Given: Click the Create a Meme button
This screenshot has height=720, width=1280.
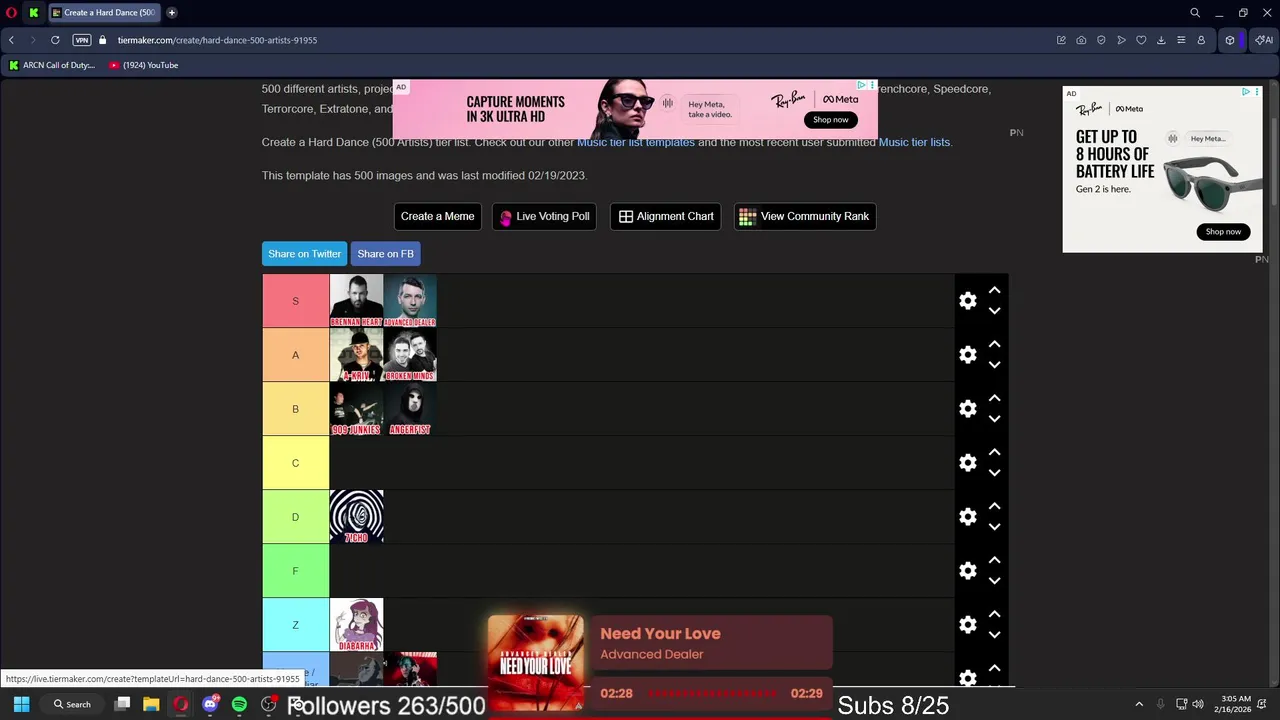Looking at the screenshot, I should tap(438, 216).
